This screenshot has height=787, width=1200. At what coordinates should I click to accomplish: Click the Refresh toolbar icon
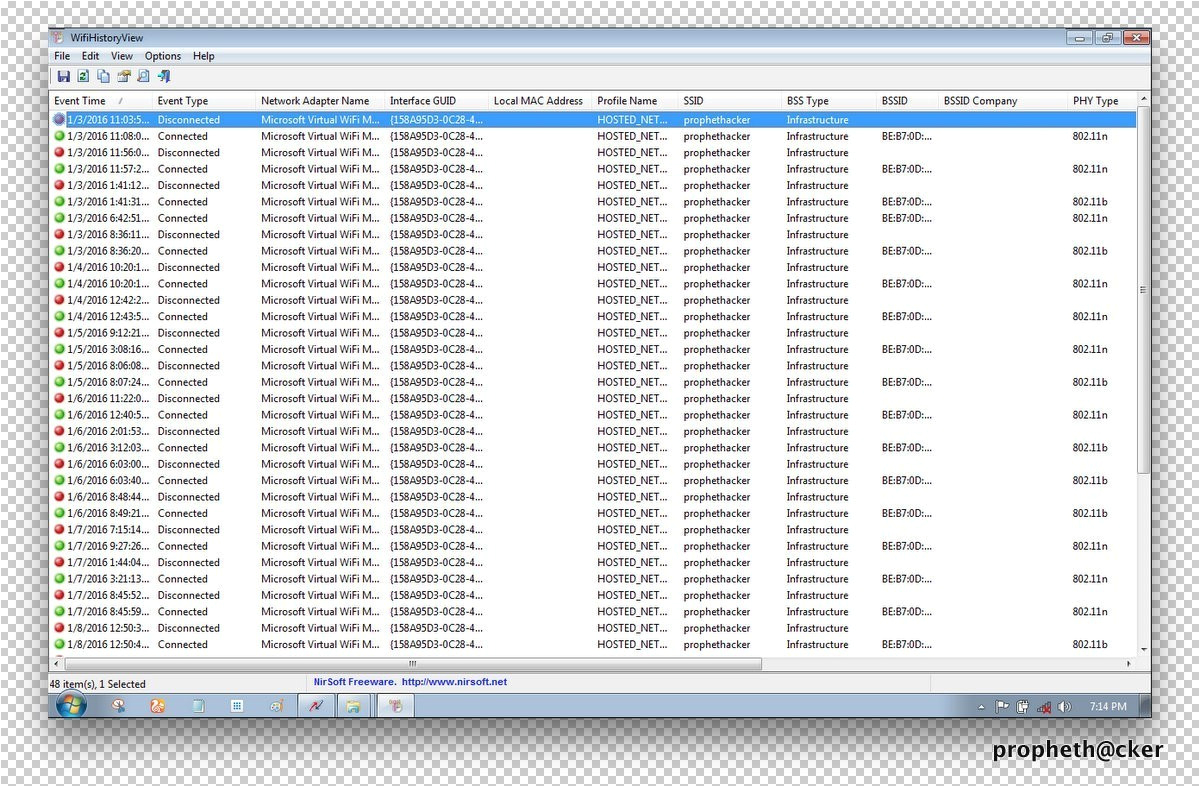(84, 77)
